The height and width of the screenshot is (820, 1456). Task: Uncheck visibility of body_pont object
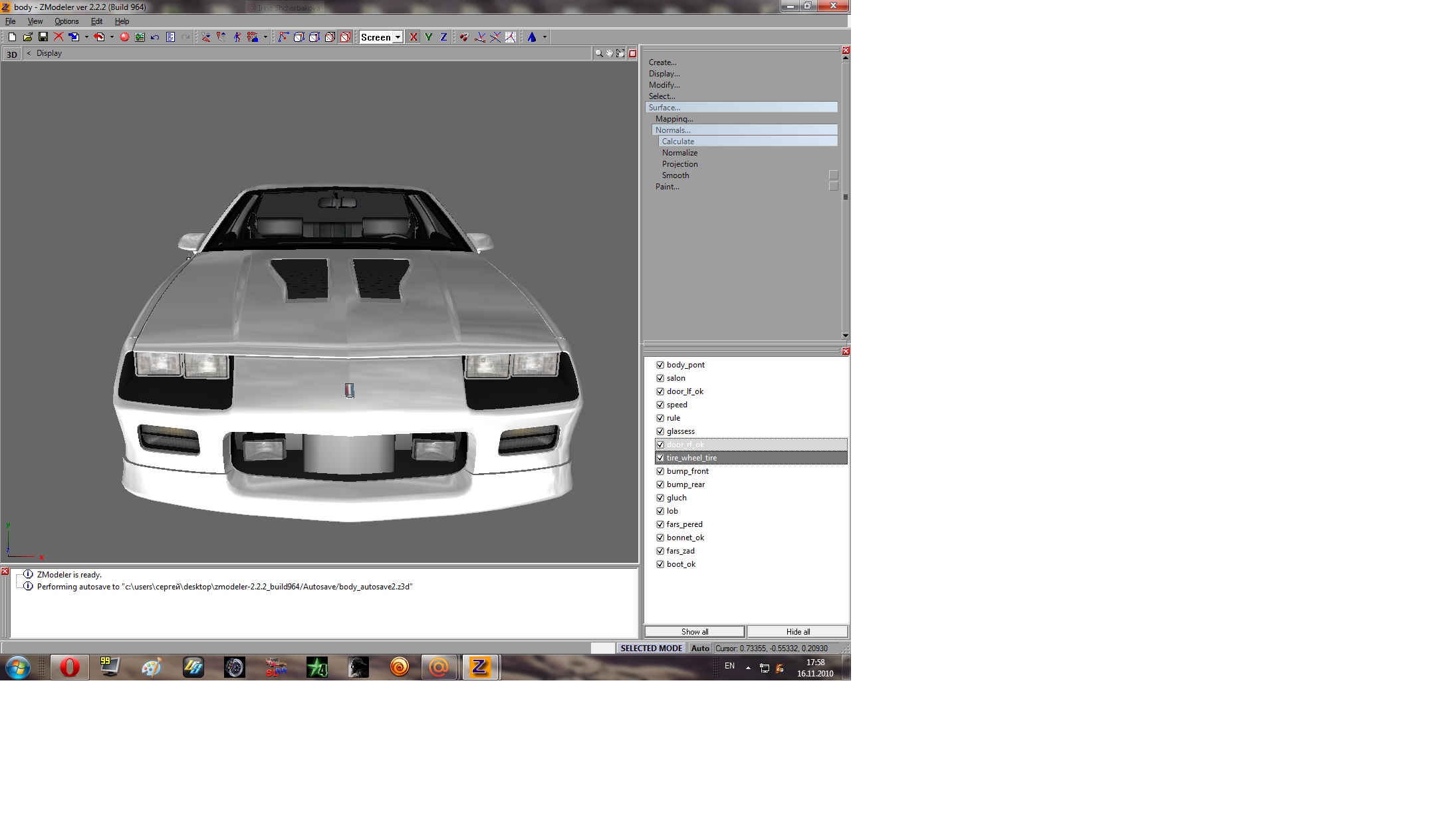click(660, 365)
